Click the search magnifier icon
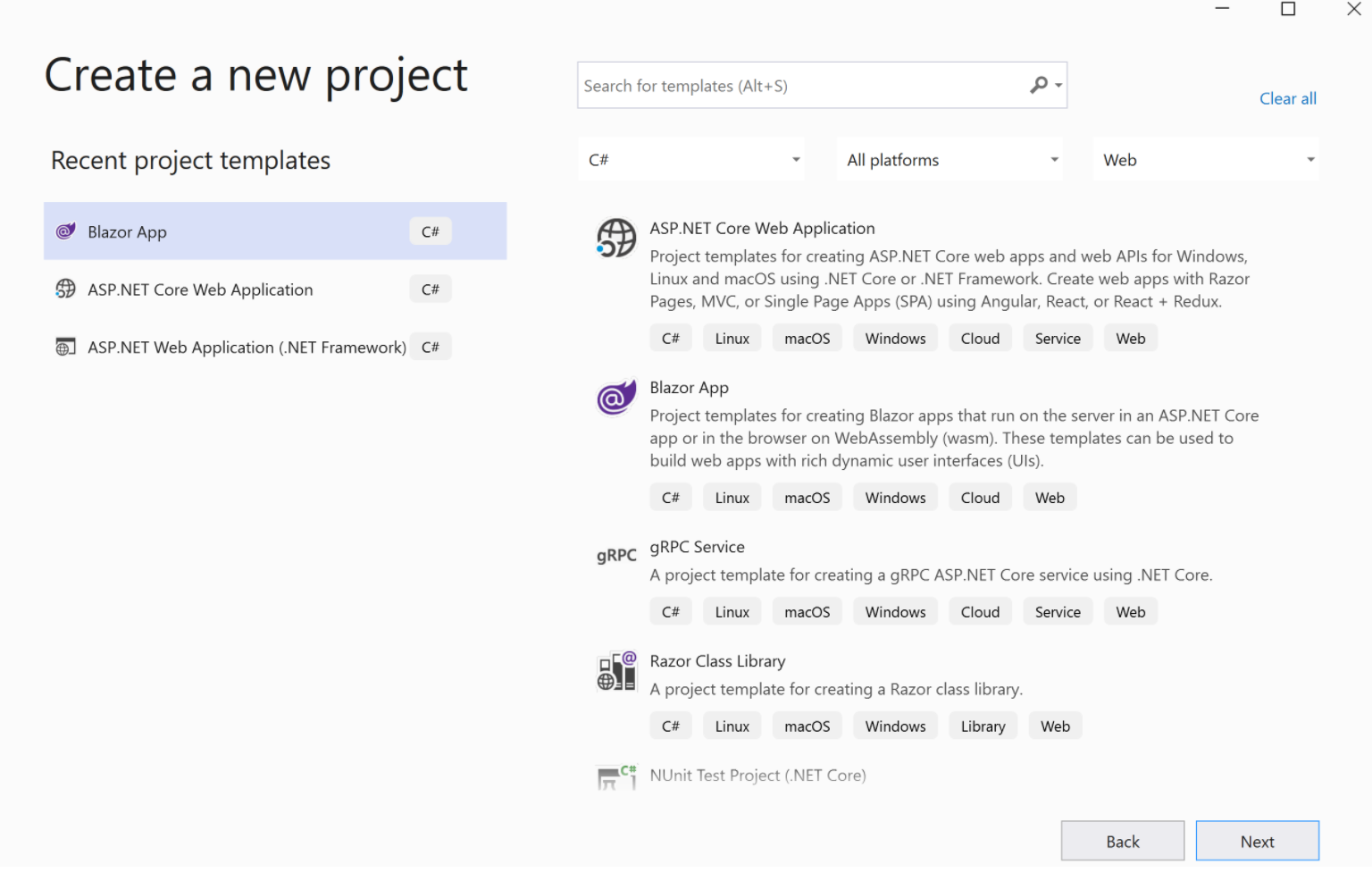 (x=1038, y=85)
